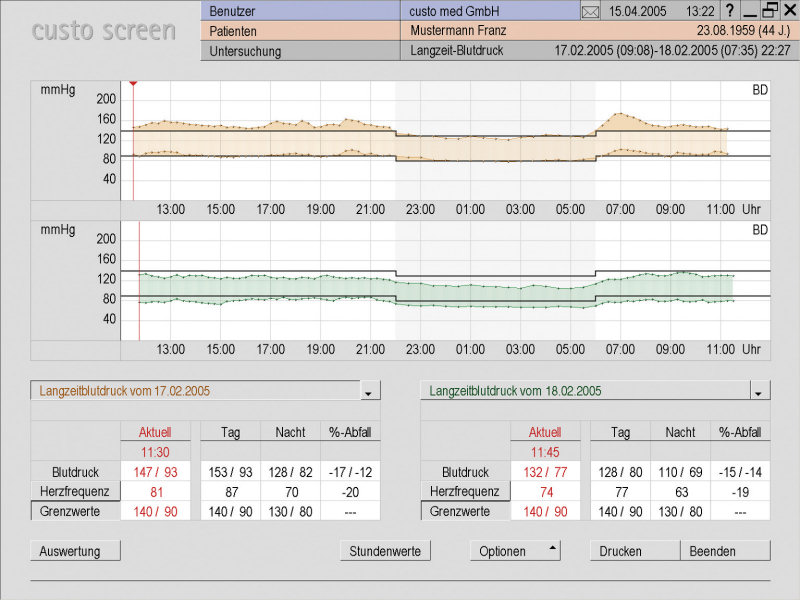This screenshot has width=800, height=600.
Task: Click the red time marker on the top chart
Action: (x=133, y=85)
